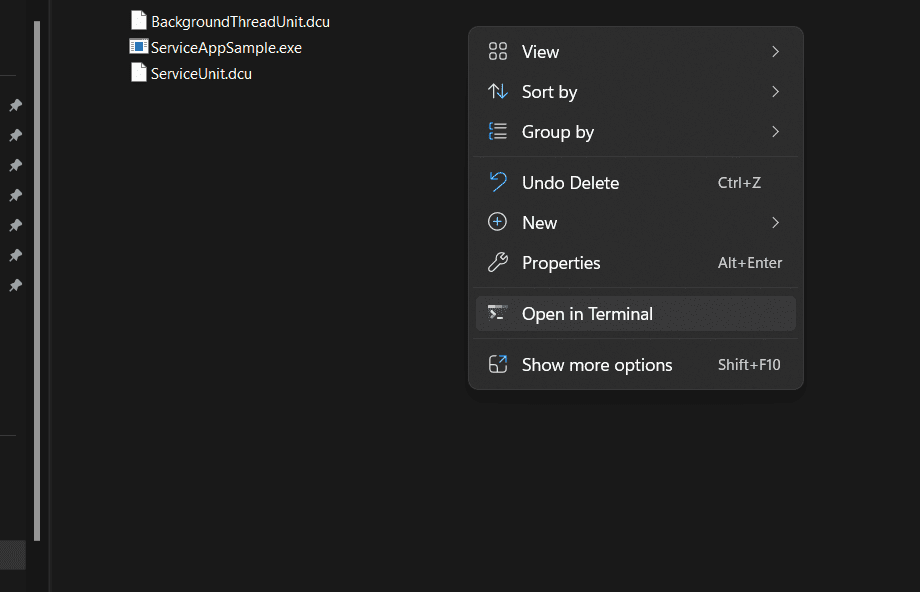This screenshot has width=920, height=592.
Task: Click the Properties wrench icon
Action: click(497, 263)
